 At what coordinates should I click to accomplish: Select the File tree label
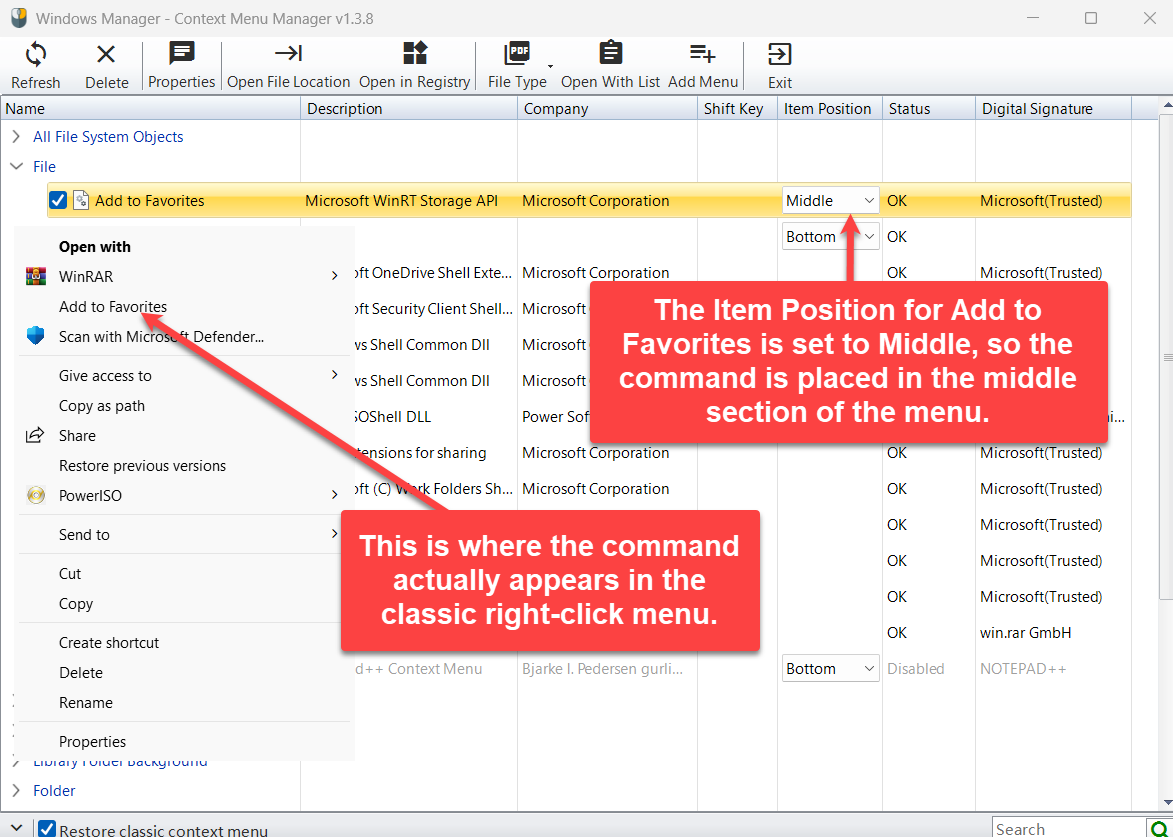[x=44, y=167]
